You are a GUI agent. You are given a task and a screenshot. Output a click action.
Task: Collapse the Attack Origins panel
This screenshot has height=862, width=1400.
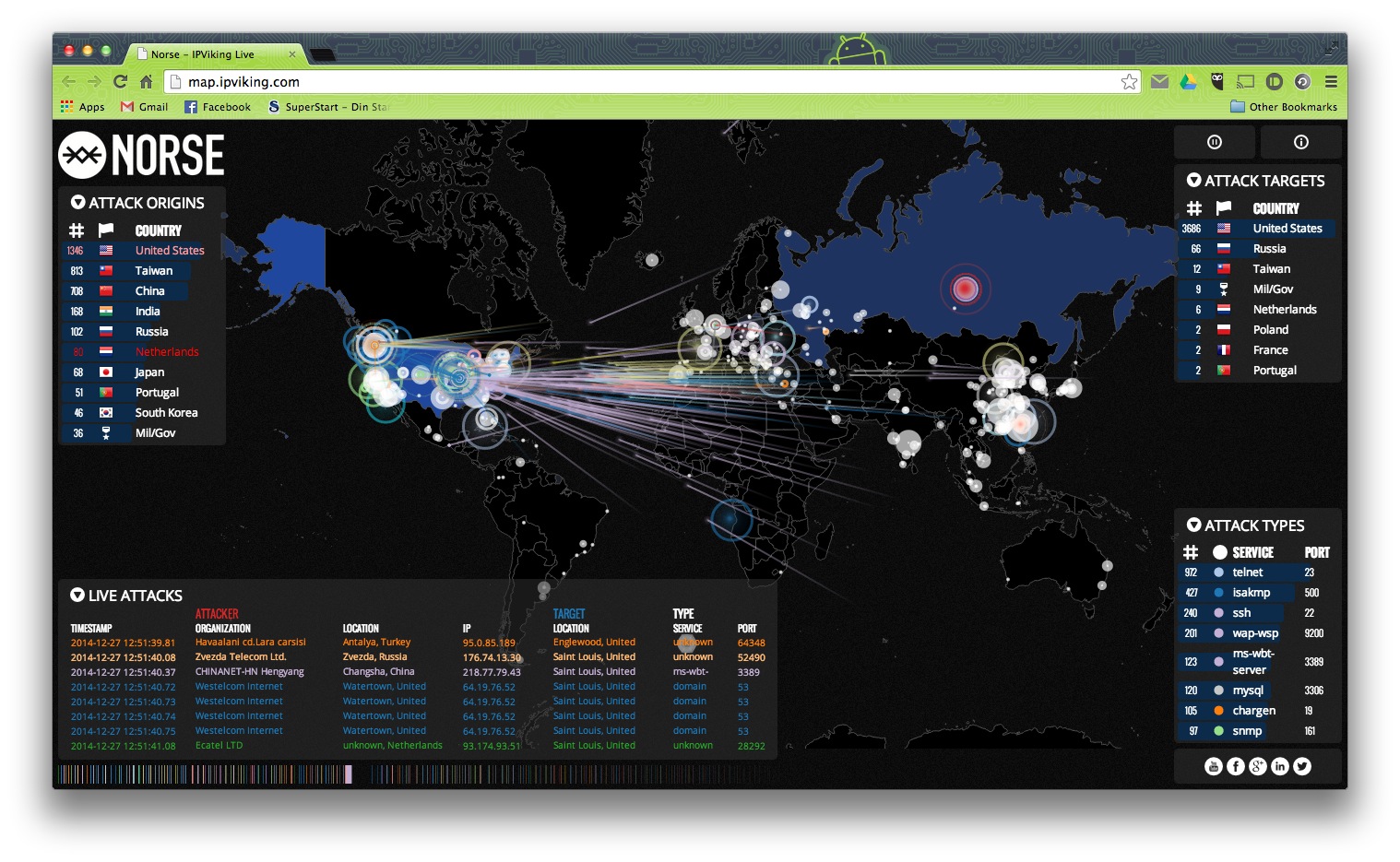click(x=77, y=202)
